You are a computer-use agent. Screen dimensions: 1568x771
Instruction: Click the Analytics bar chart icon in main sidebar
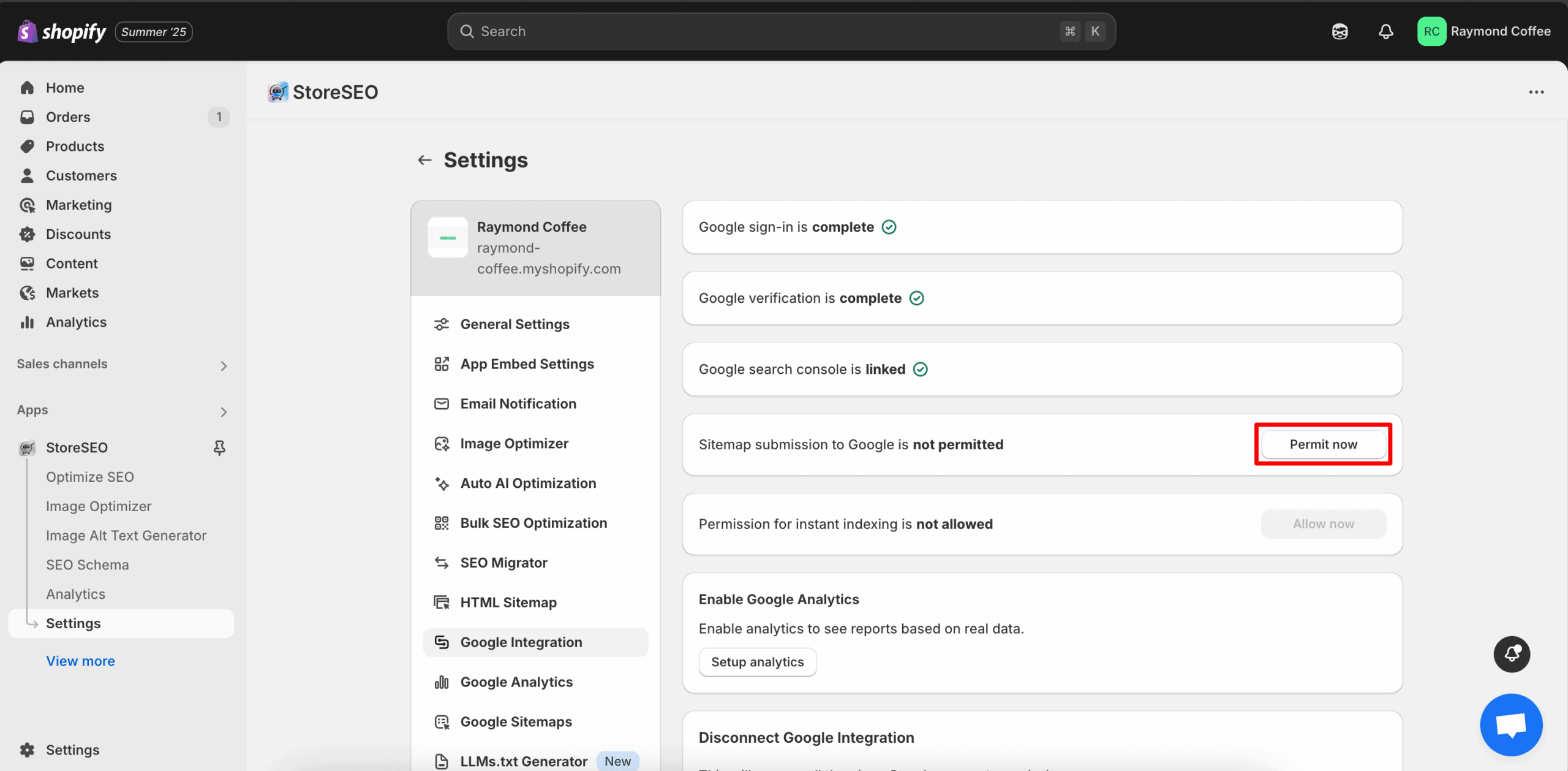click(x=27, y=322)
